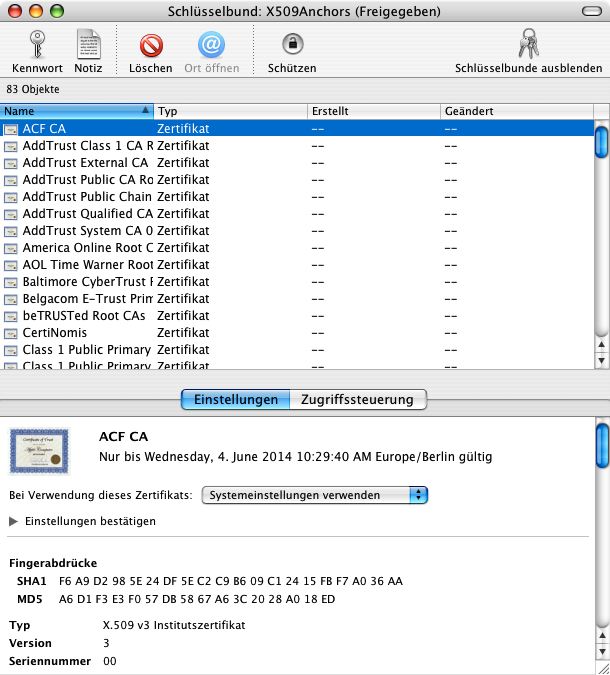Click the certificate list vertical scrollbar thumb
The height and width of the screenshot is (675, 610).
601,141
